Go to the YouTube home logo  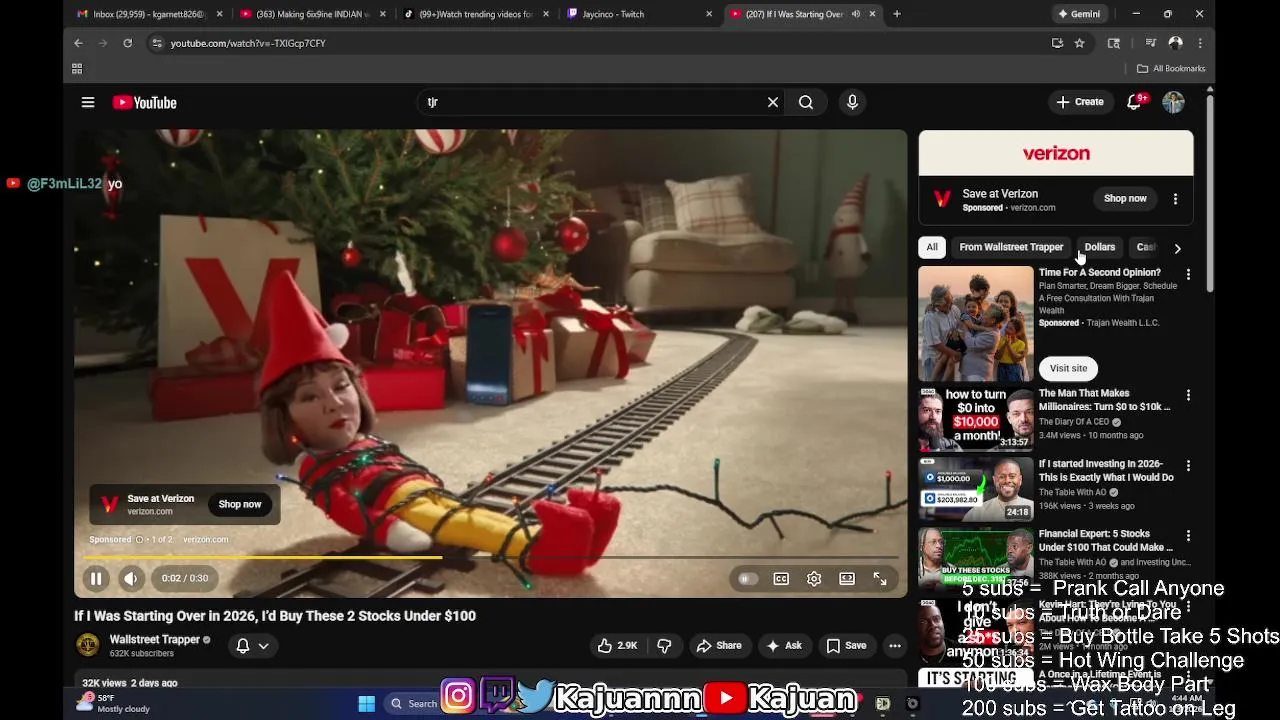click(144, 102)
